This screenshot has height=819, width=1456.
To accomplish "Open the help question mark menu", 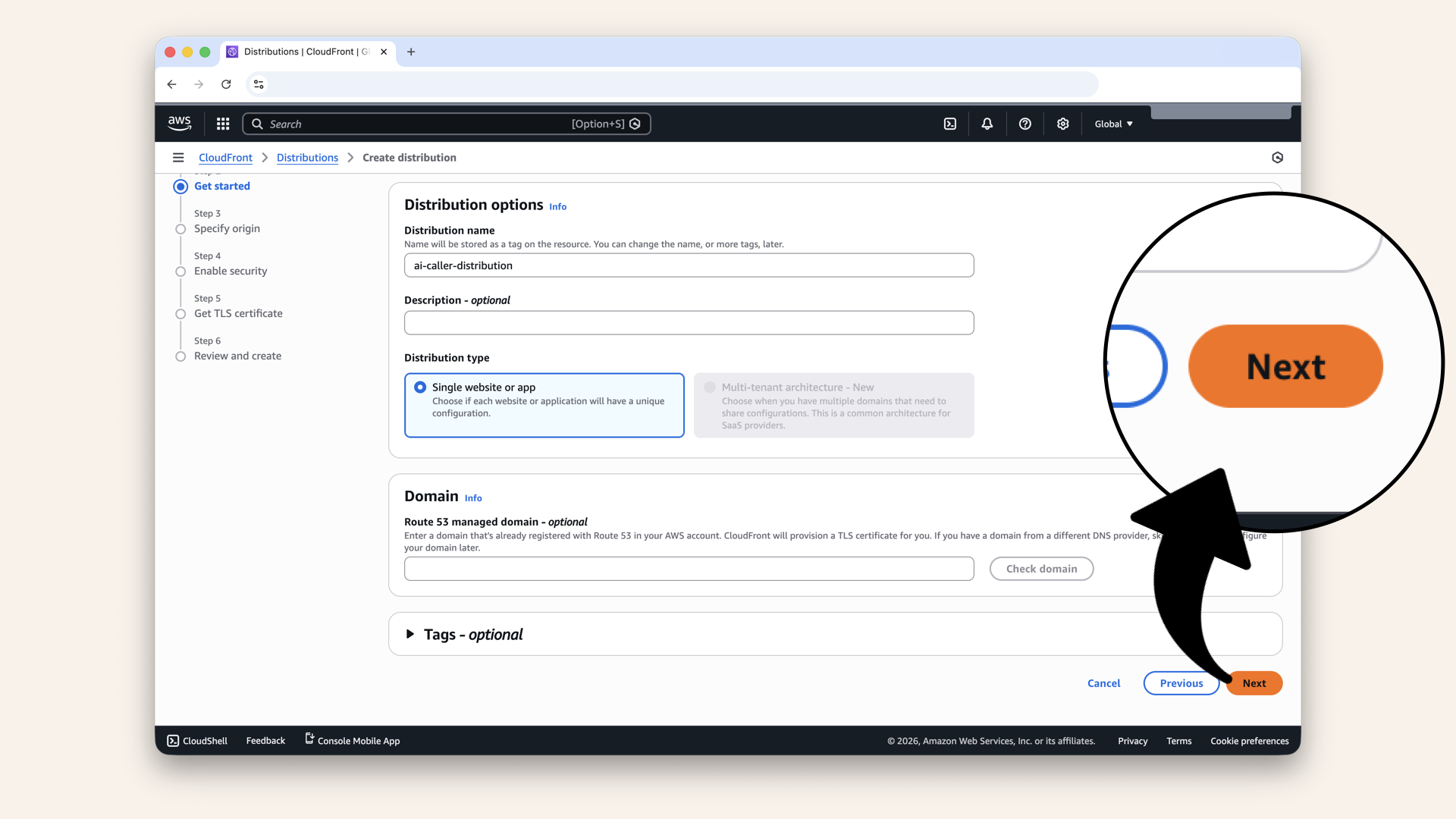I will point(1025,124).
